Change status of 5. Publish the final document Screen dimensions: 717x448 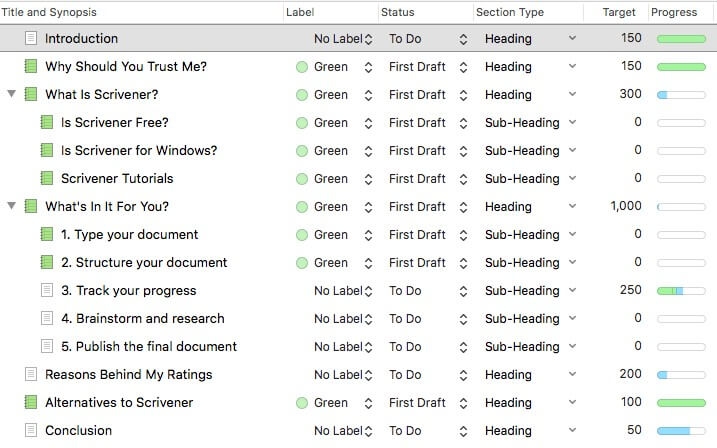[463, 347]
